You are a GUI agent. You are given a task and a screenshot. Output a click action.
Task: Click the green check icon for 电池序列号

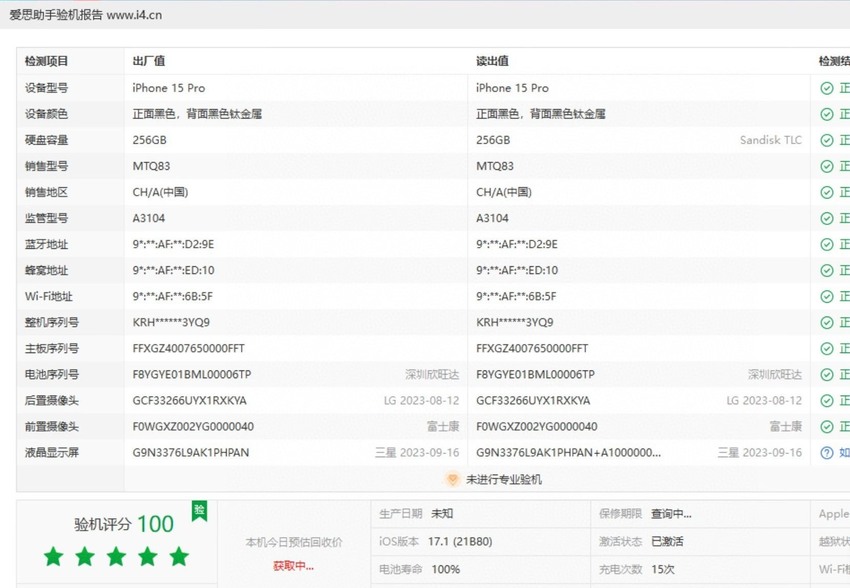coord(827,374)
